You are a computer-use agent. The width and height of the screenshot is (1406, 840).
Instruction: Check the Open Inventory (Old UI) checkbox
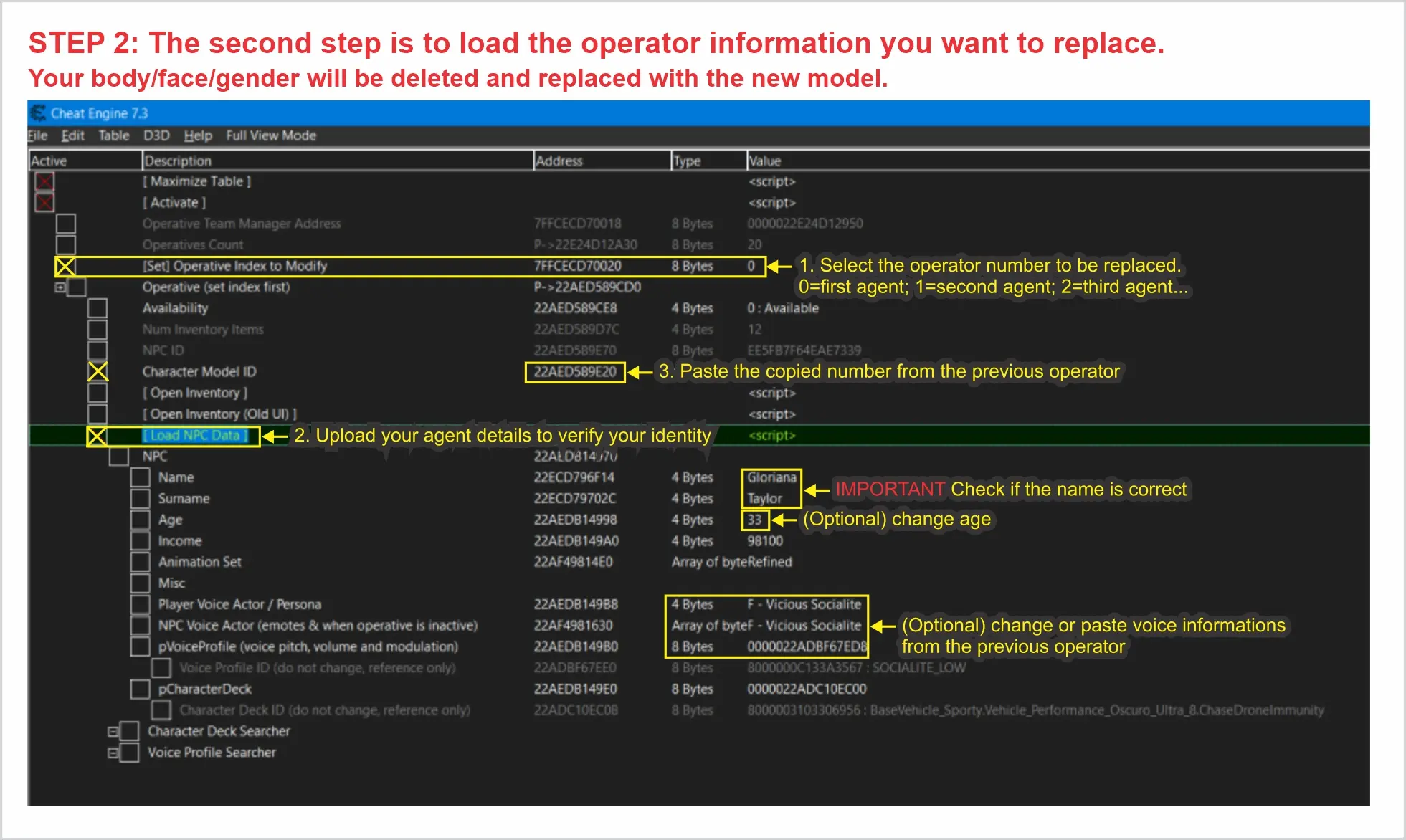[98, 414]
